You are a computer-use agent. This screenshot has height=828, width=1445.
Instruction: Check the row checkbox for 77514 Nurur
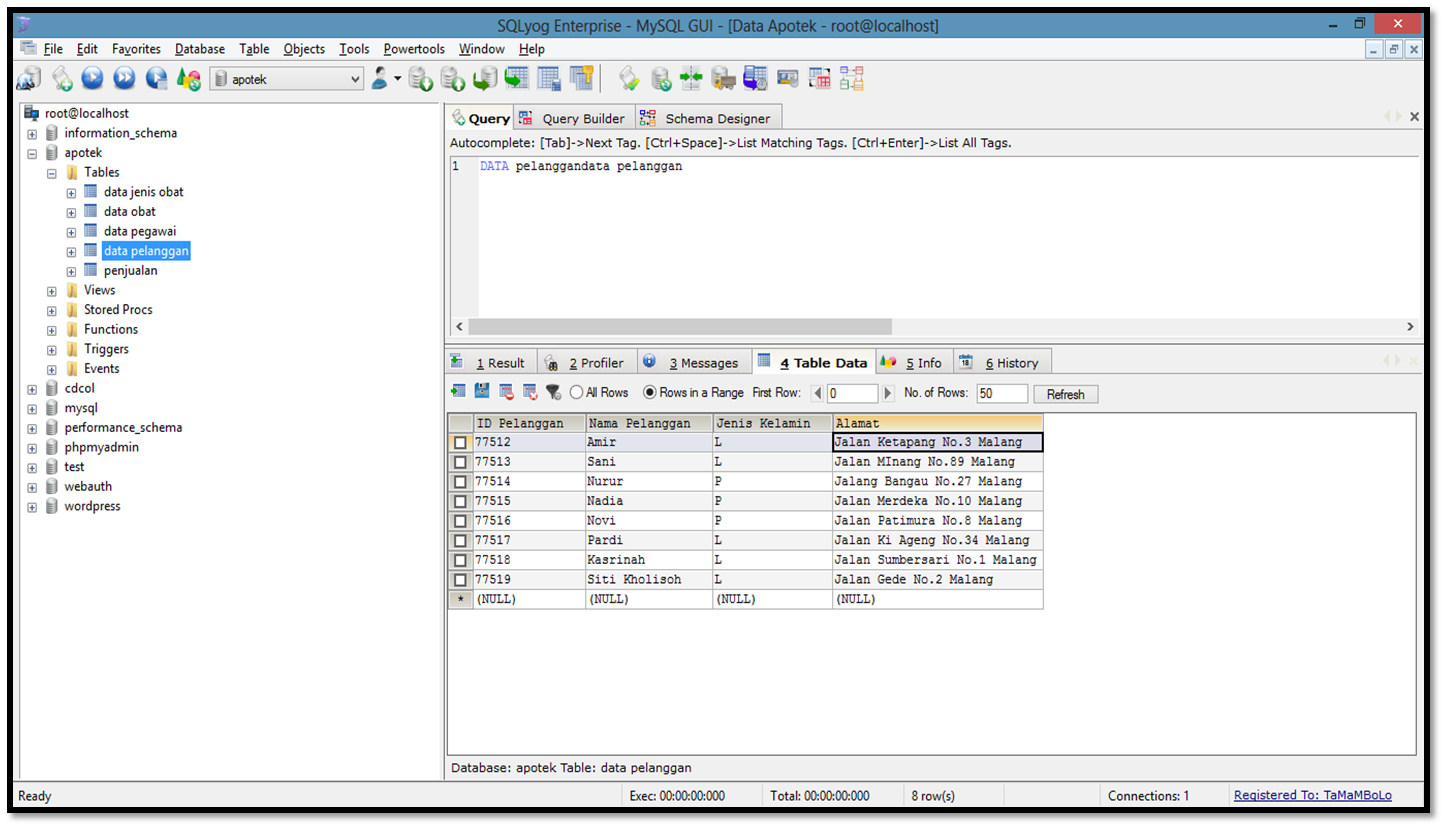460,481
